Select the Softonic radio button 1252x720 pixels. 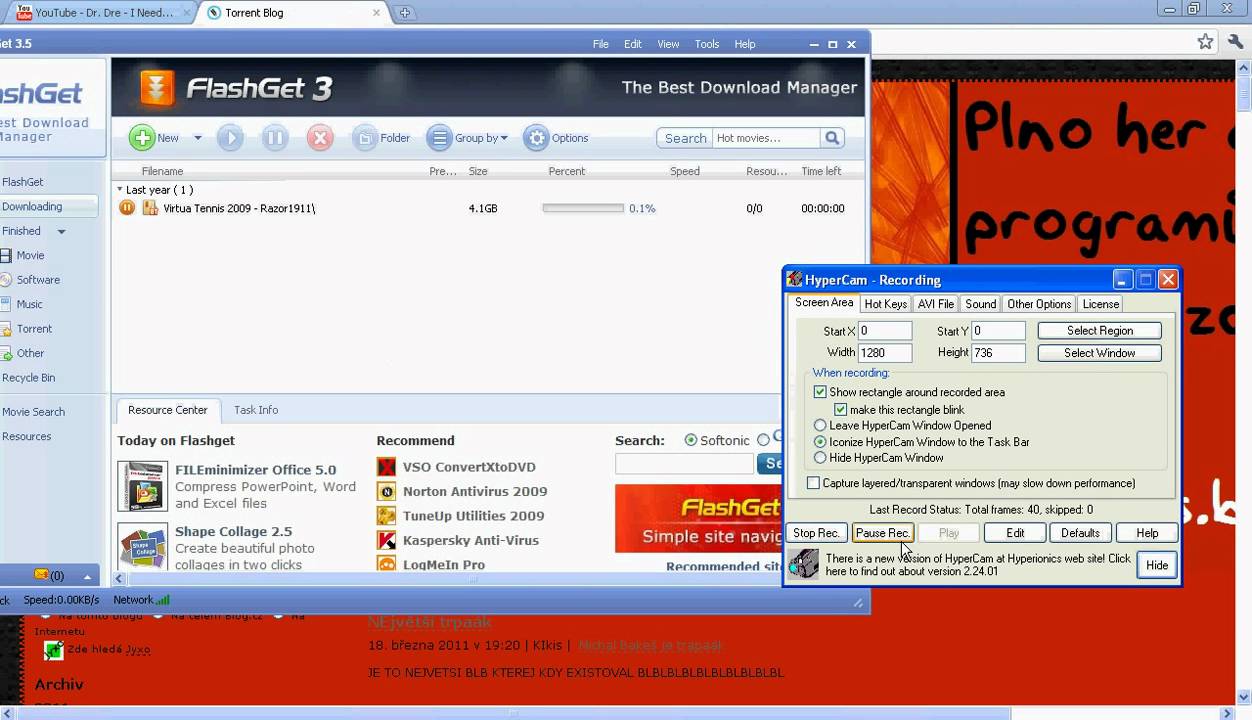tap(691, 440)
